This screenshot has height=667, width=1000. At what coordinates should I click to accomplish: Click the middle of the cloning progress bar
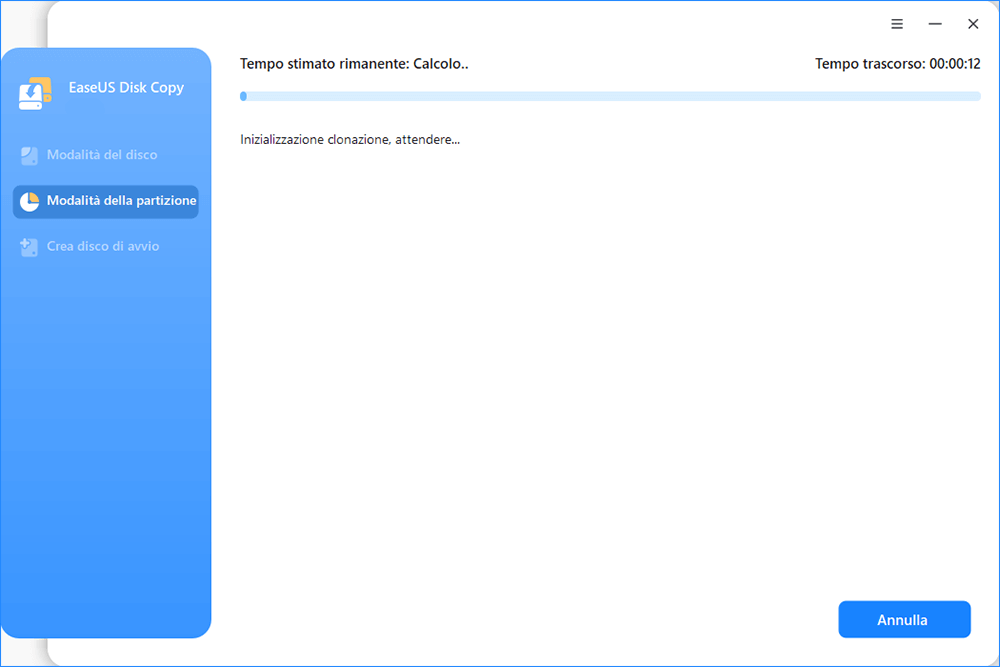click(x=610, y=97)
